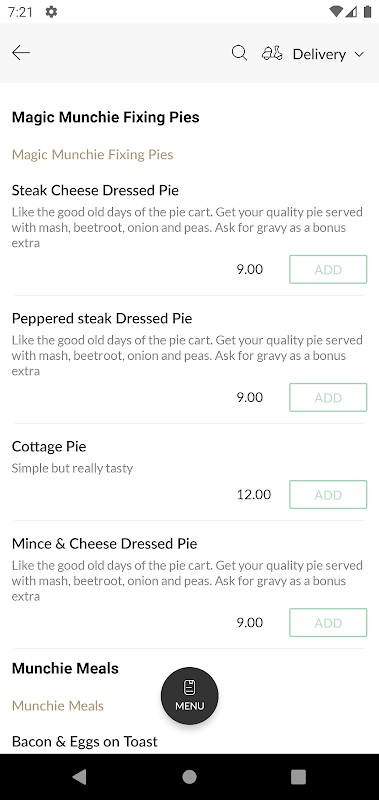
Task: Open the gold Munchie Meals category link
Action: coord(58,706)
